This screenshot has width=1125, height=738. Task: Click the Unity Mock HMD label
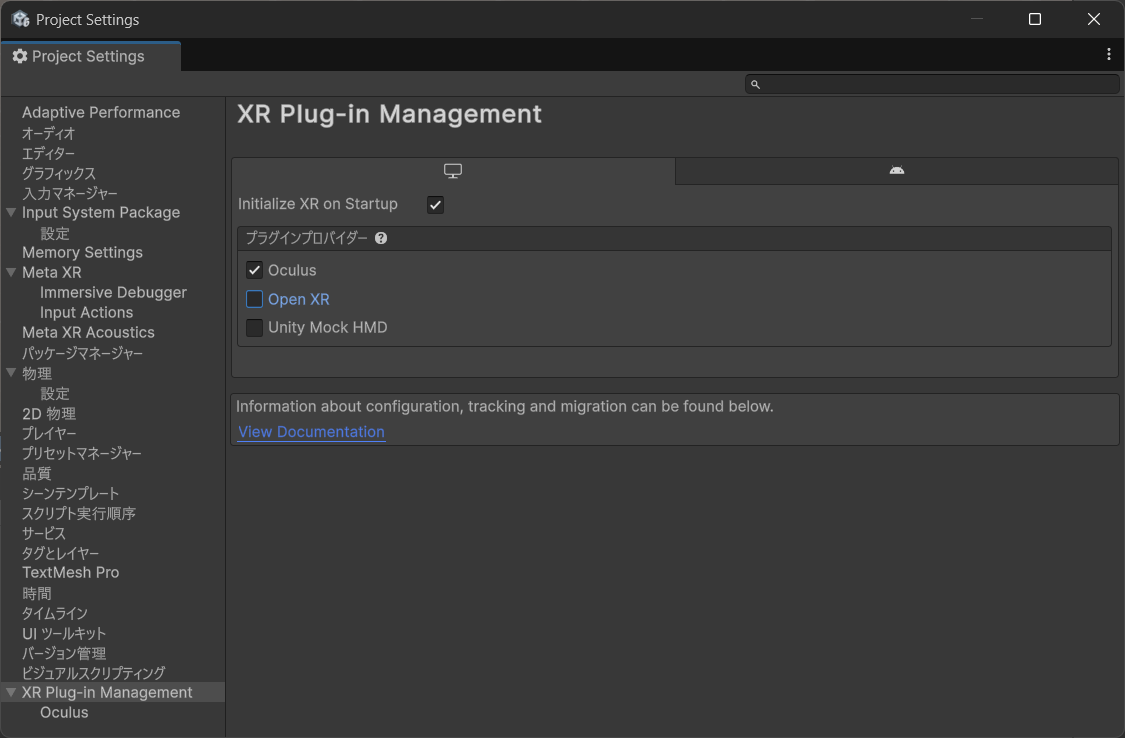328,328
